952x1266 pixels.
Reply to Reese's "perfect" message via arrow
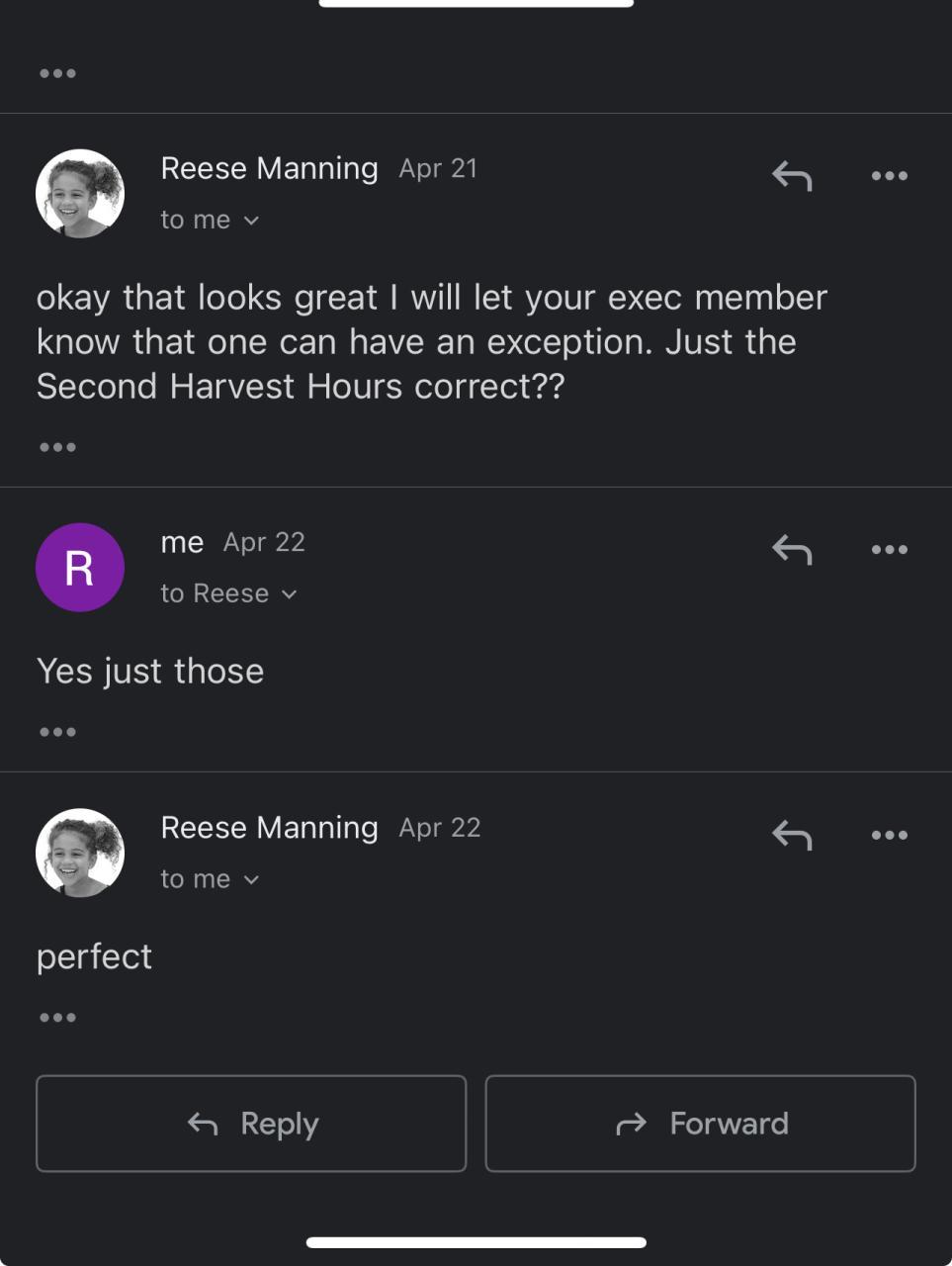[792, 836]
